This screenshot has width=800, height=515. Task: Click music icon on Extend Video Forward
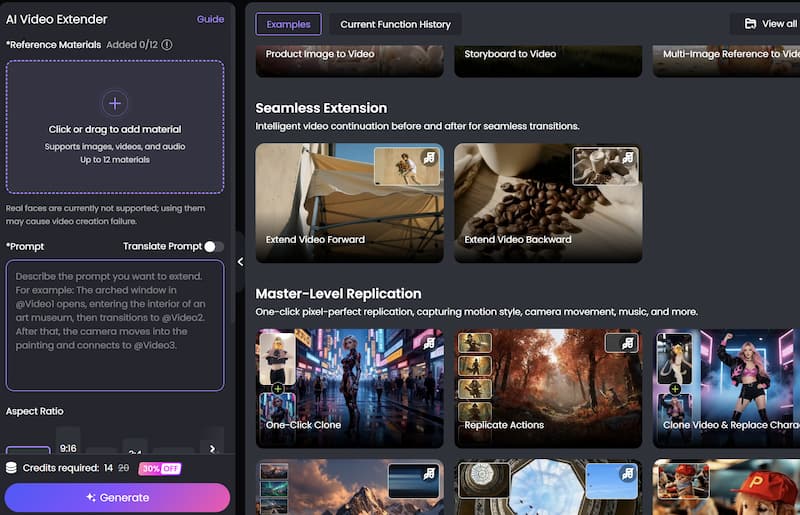click(429, 158)
